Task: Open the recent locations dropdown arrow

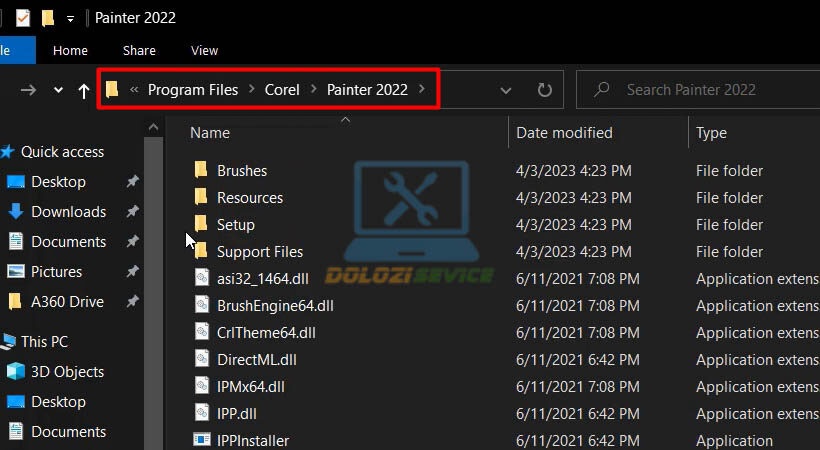Action: tap(59, 91)
